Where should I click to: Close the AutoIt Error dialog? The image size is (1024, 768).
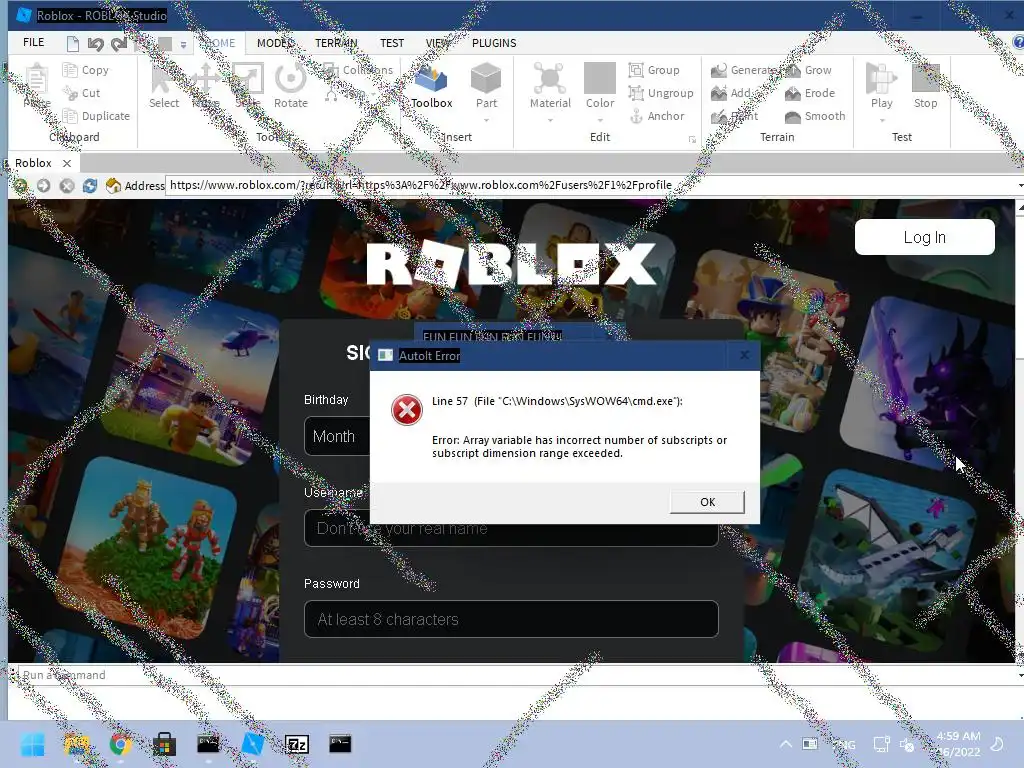point(744,355)
